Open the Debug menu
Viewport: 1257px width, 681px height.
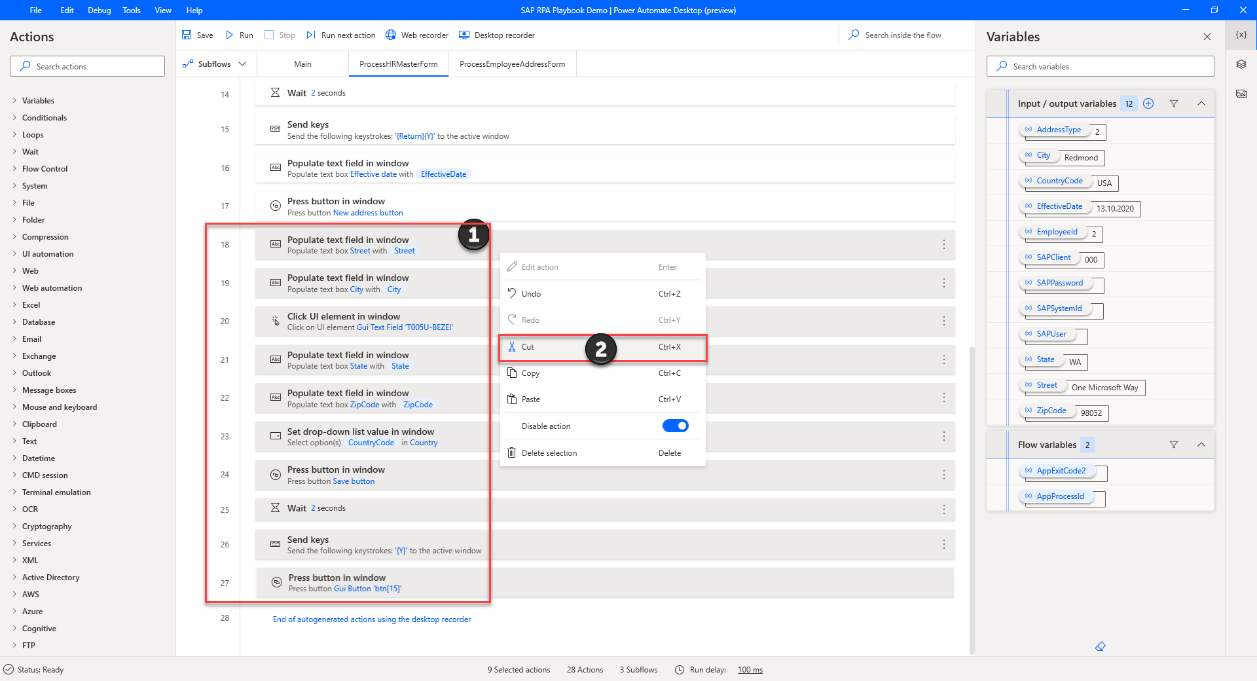[x=101, y=10]
